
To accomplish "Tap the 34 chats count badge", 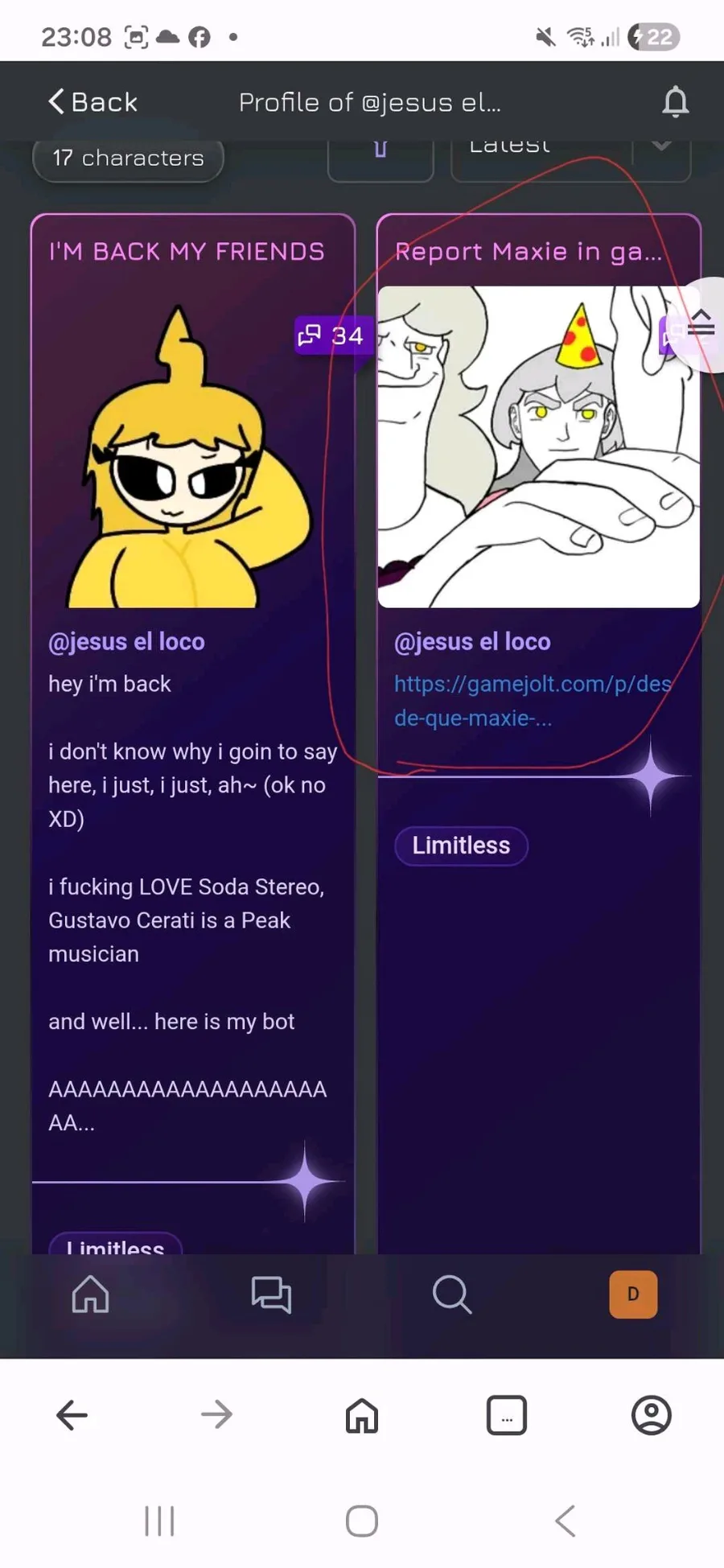I will [x=331, y=335].
